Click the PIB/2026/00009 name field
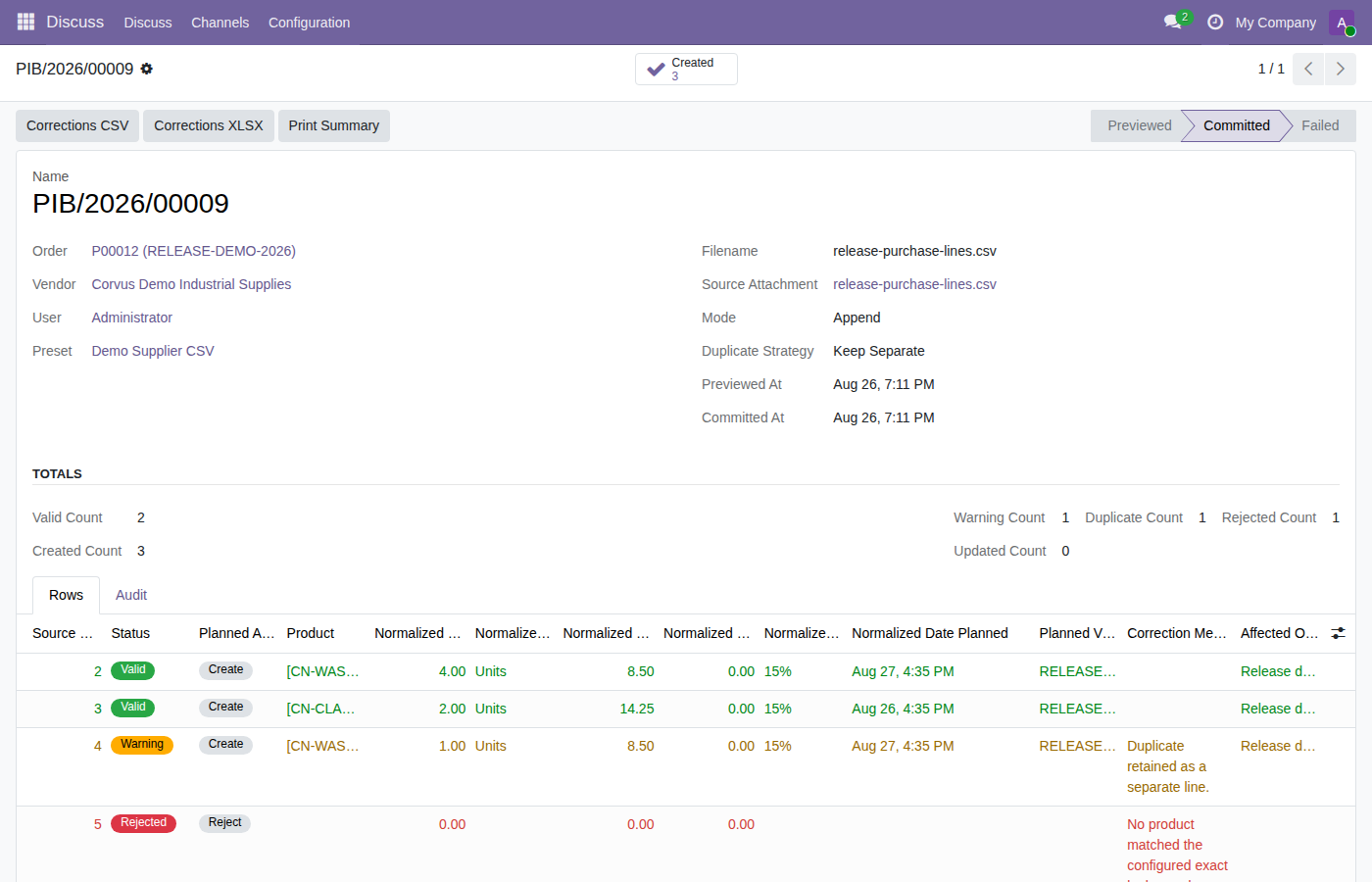The width and height of the screenshot is (1372, 882). click(130, 203)
